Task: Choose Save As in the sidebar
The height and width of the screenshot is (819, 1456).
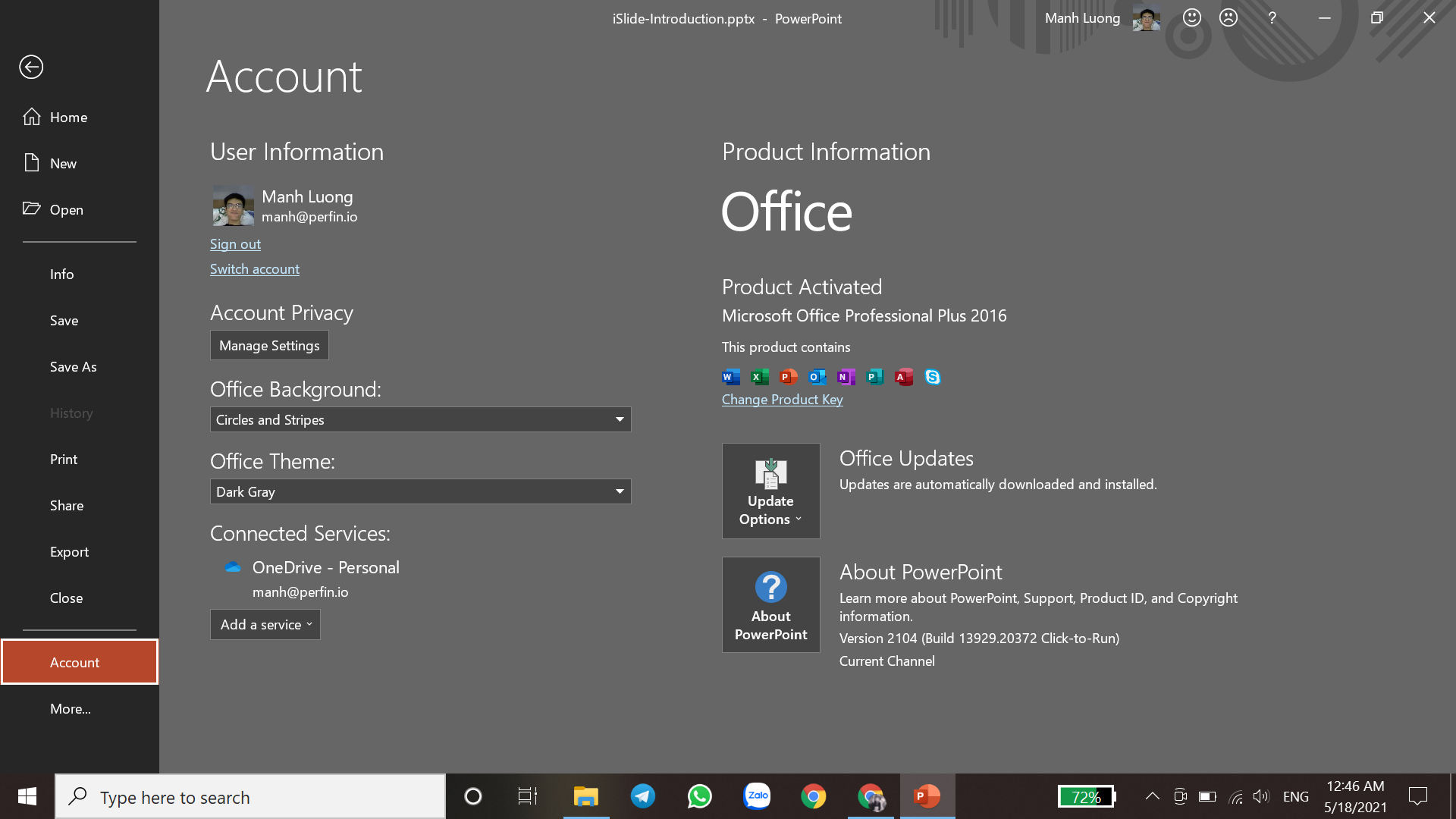Action: click(x=80, y=366)
